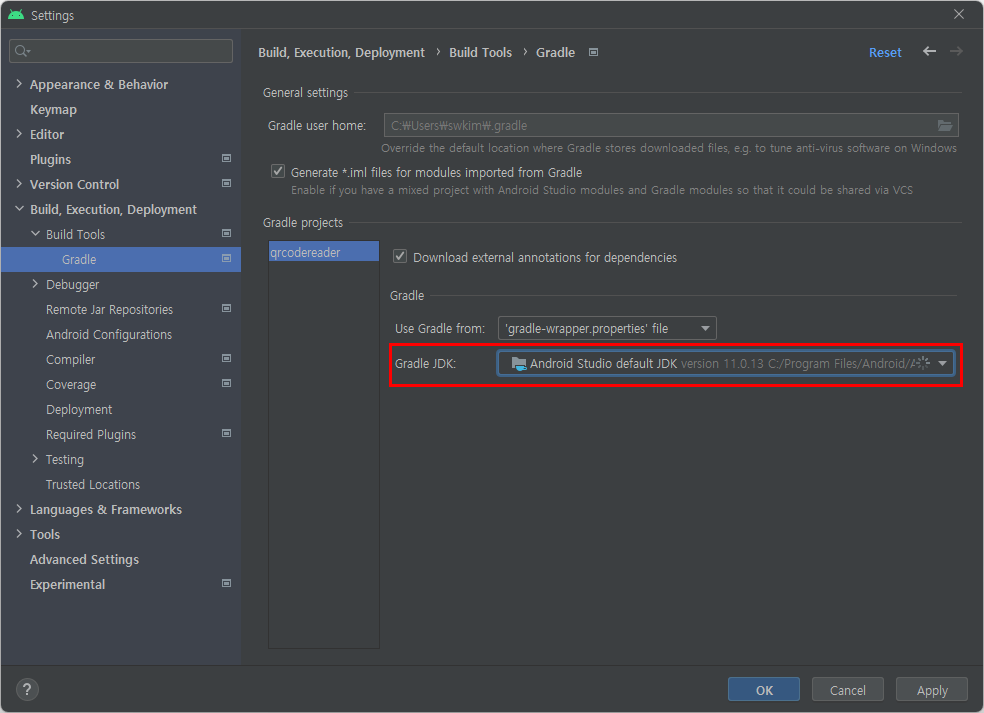Click the project icon next to Plugins
Image resolution: width=984 pixels, height=713 pixels.
pos(227,158)
